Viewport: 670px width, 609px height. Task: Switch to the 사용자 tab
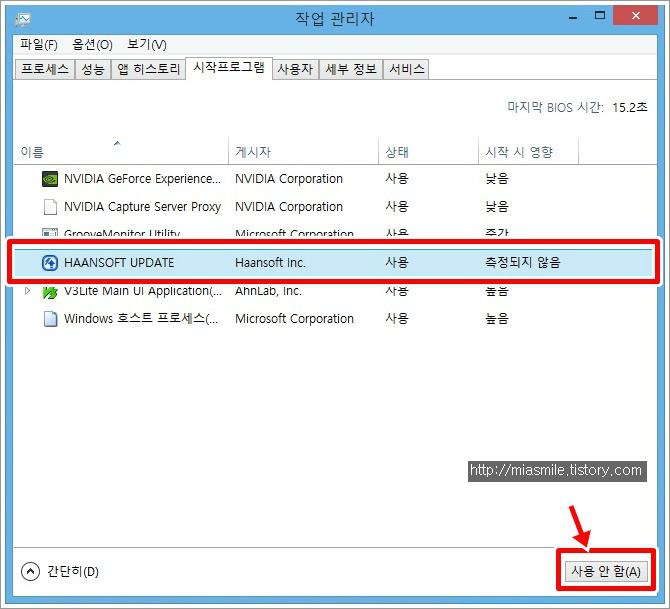pos(295,69)
